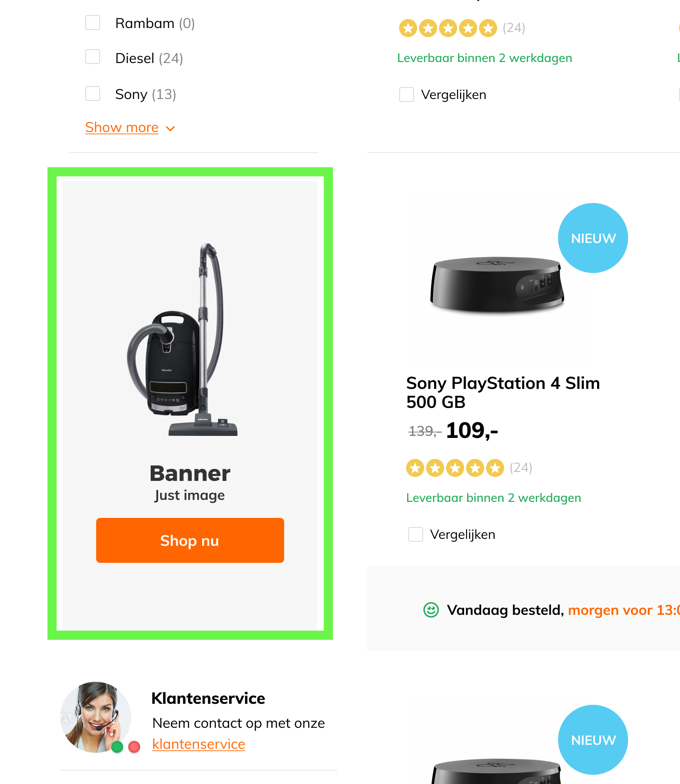Tick the Diesel brand filter checkbox
Viewport: 680px width, 784px height.
point(92,57)
